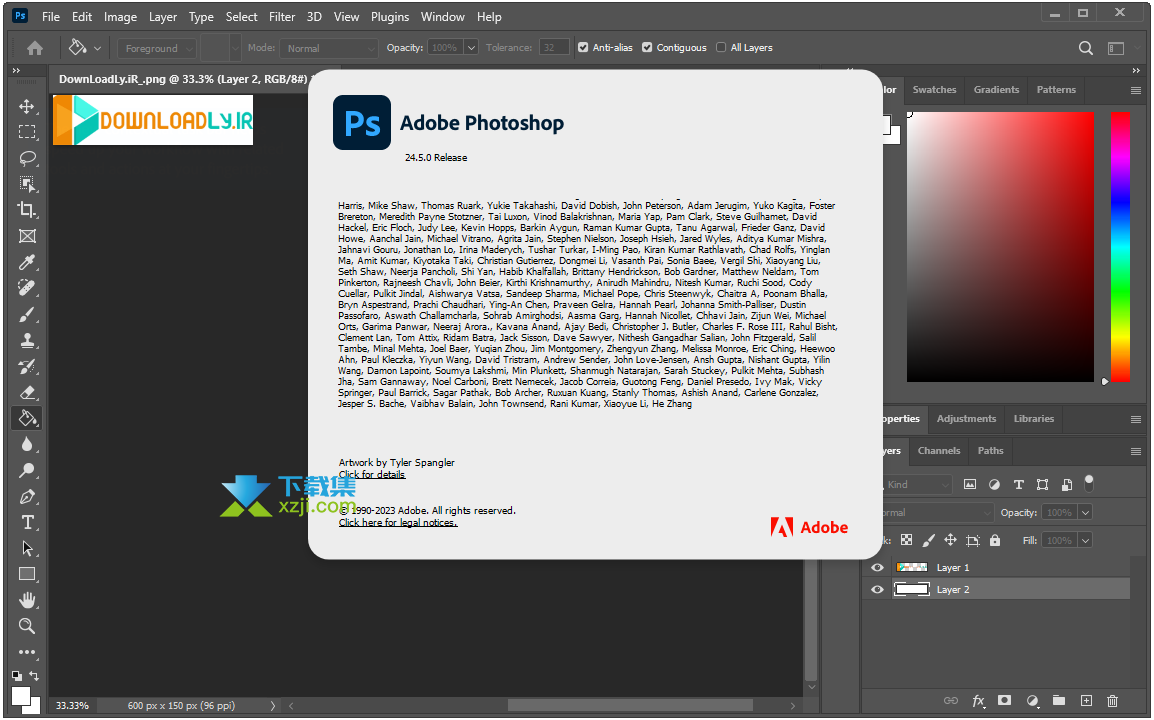Open the Plugins menu
Screen dimensions: 1154x720
click(389, 16)
